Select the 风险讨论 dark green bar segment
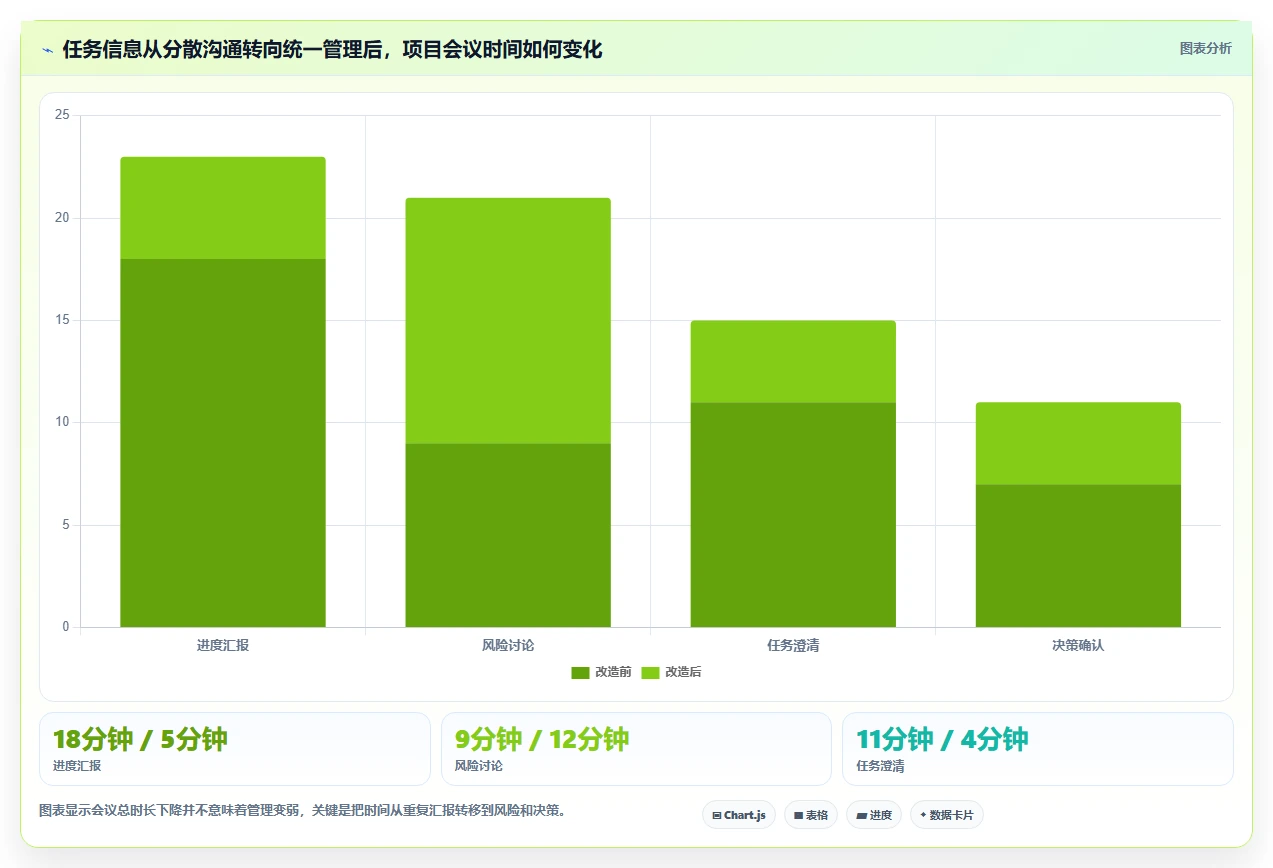The image size is (1273, 868). pos(508,535)
